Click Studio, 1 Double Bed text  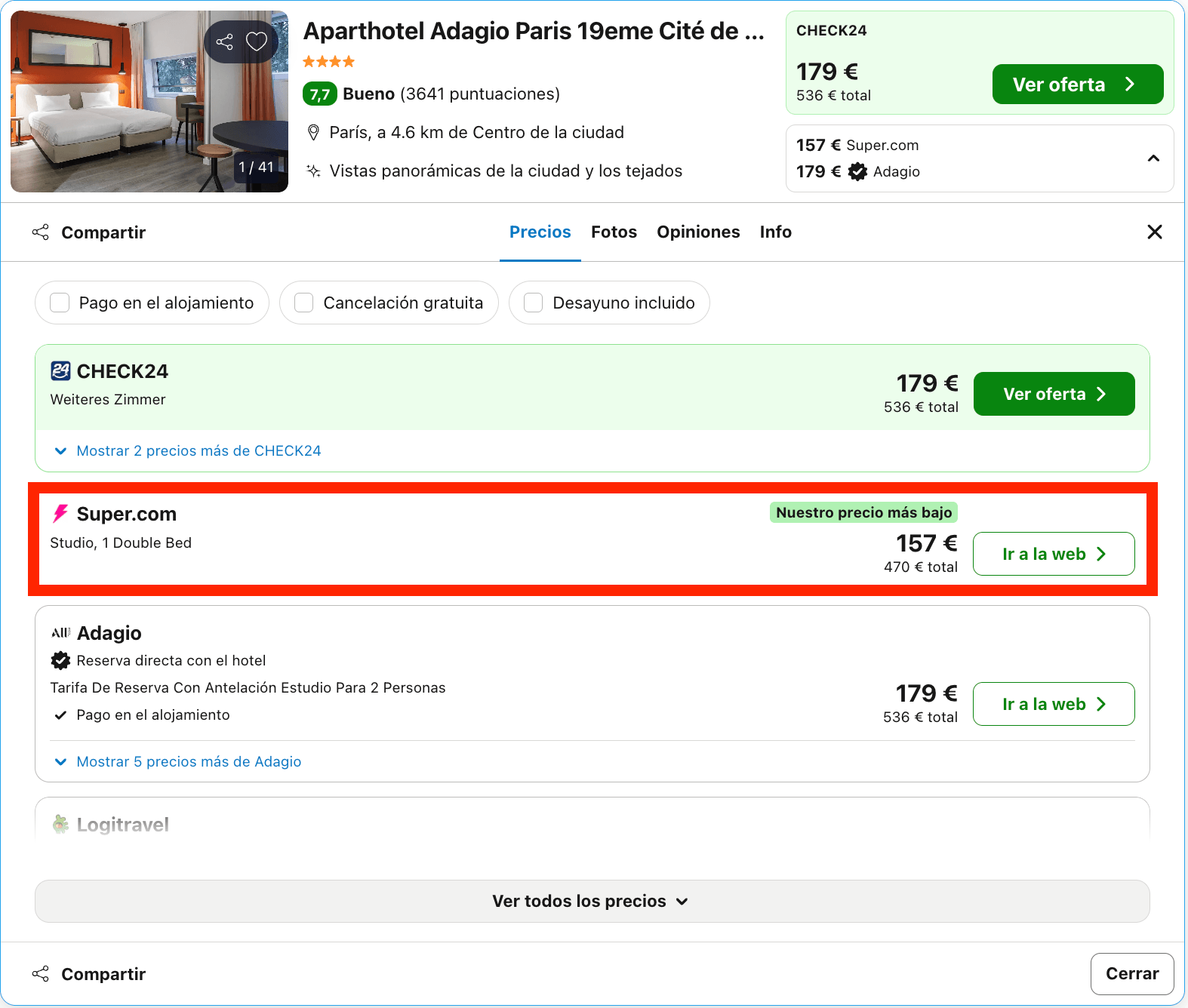tap(121, 542)
